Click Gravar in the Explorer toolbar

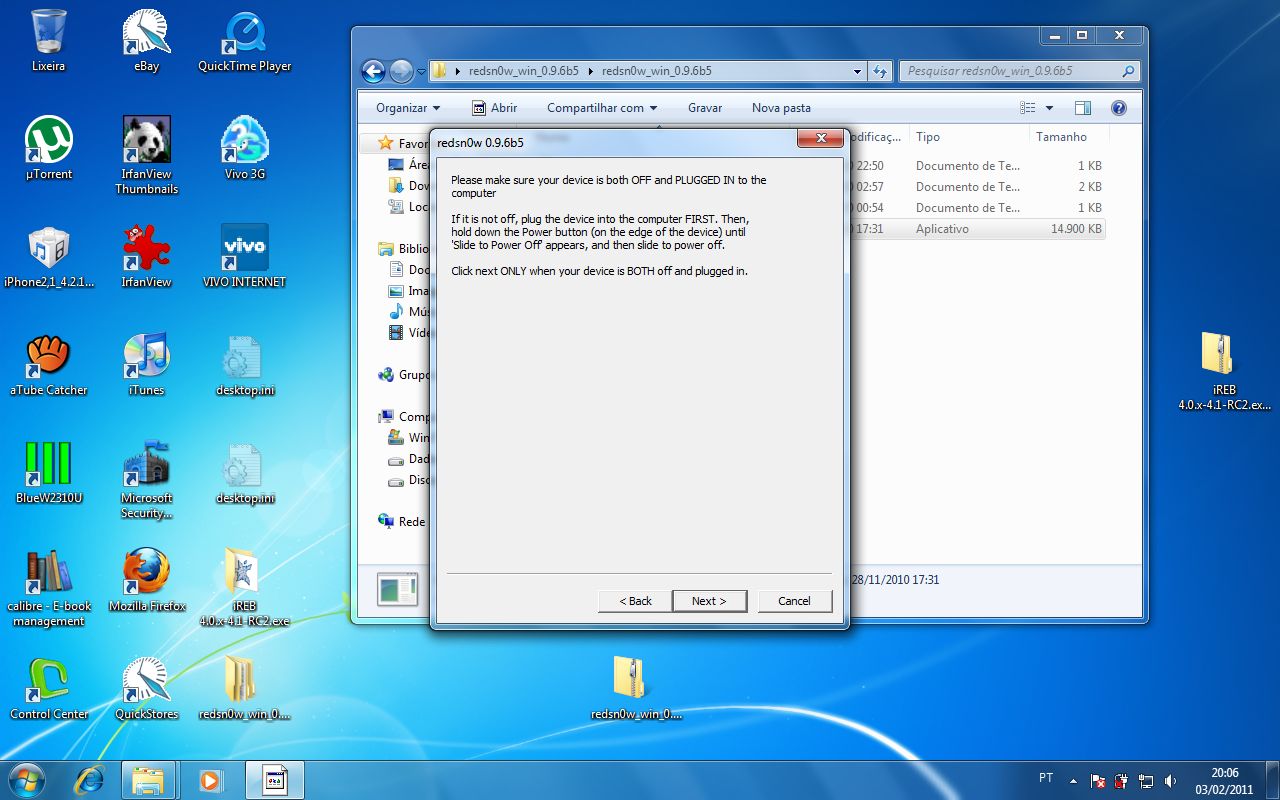click(705, 108)
